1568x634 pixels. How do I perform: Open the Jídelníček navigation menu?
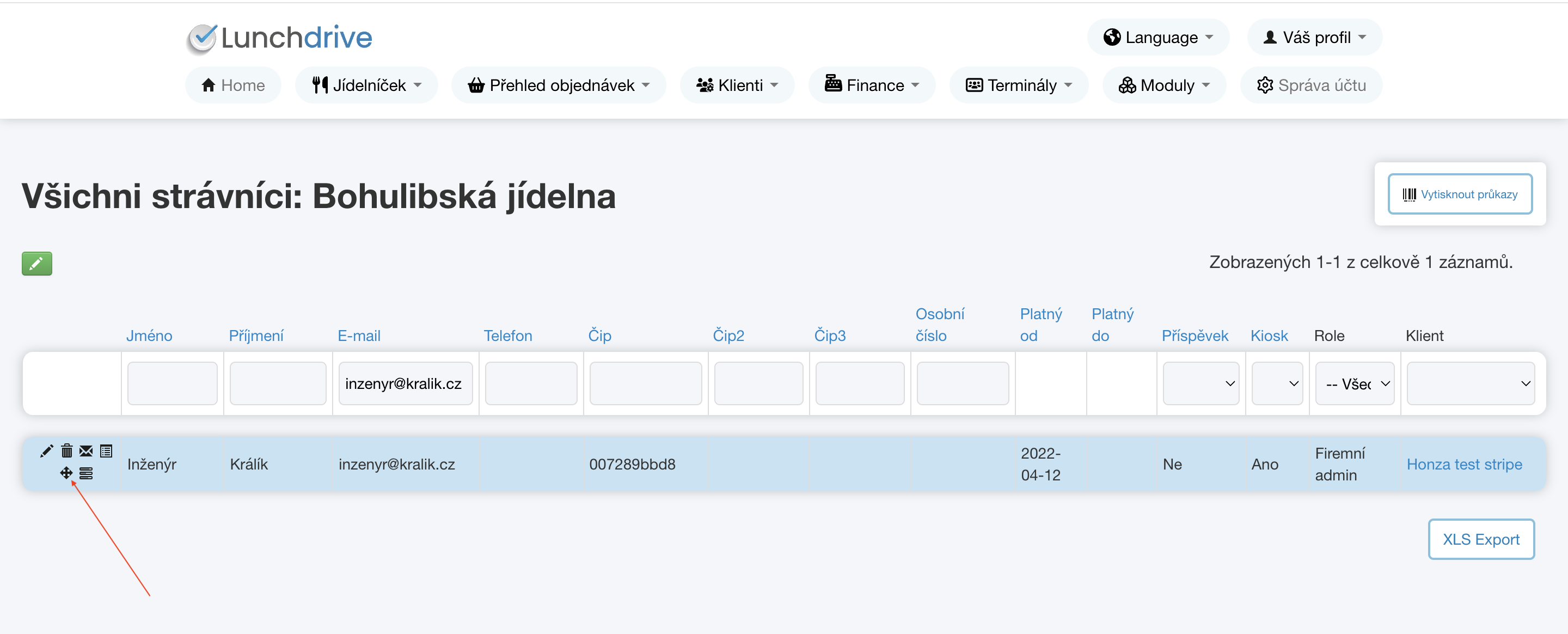[x=366, y=86]
